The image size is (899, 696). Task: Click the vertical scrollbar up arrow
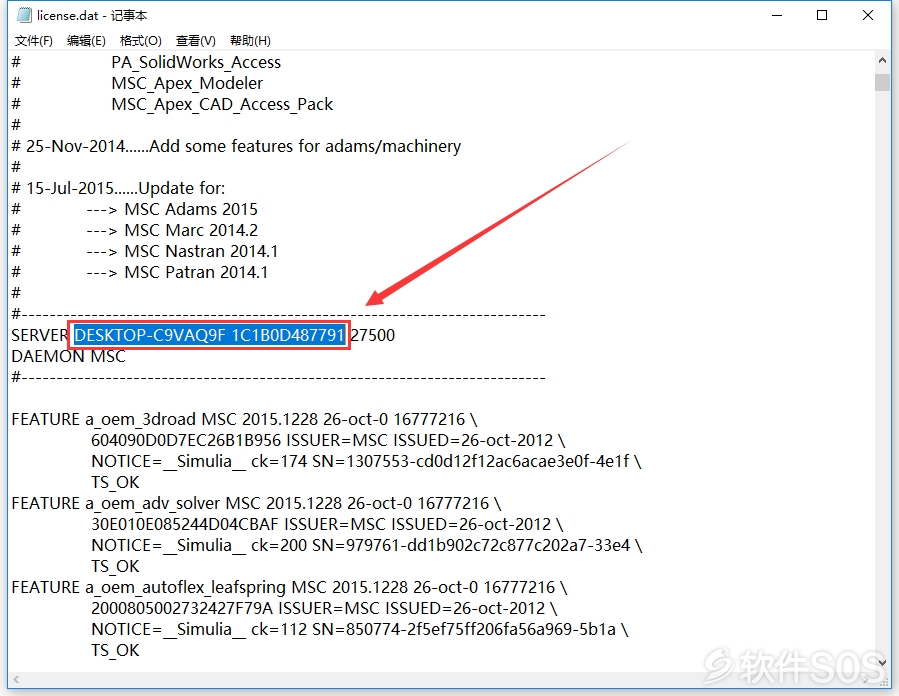point(882,60)
